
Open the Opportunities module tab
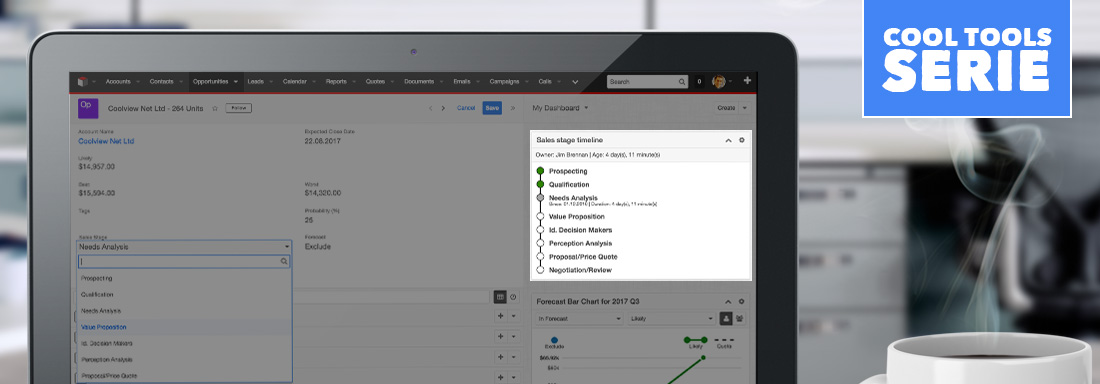(x=210, y=81)
